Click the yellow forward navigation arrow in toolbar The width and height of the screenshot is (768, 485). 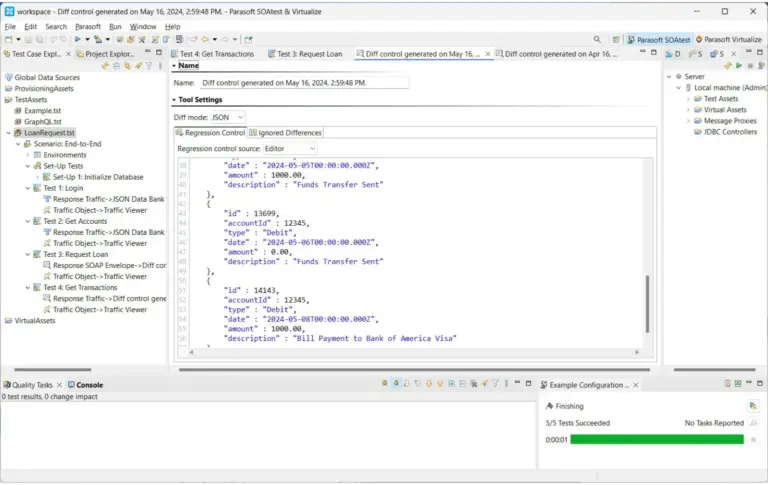pos(205,39)
